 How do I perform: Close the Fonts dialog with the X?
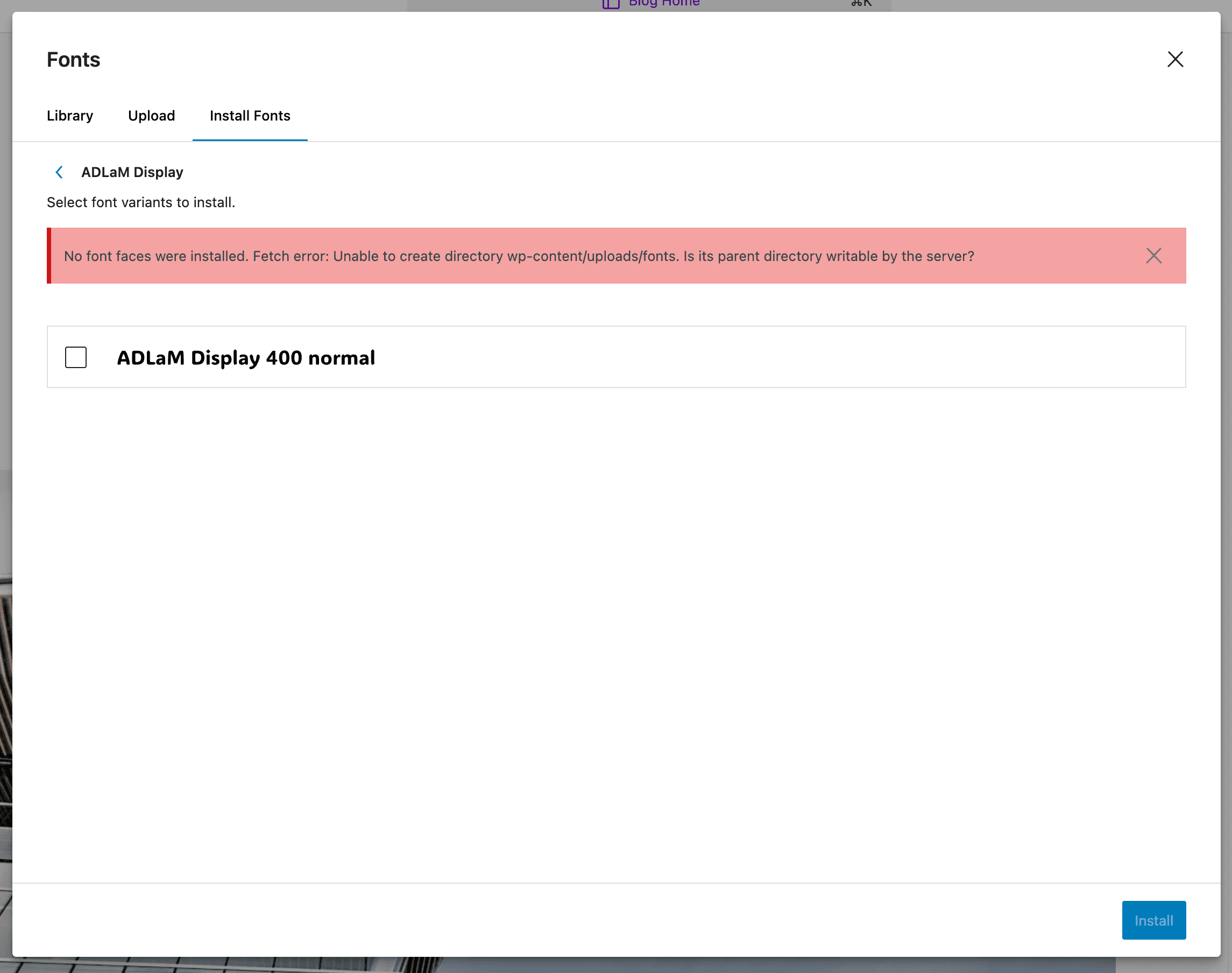pos(1174,59)
